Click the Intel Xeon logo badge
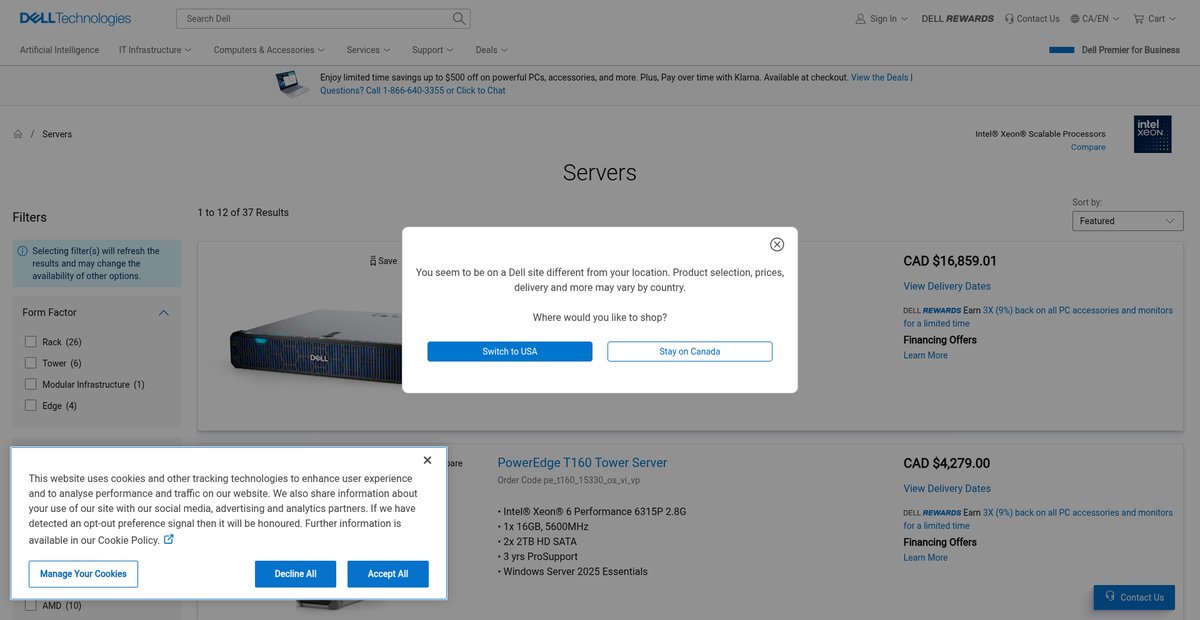 point(1152,135)
